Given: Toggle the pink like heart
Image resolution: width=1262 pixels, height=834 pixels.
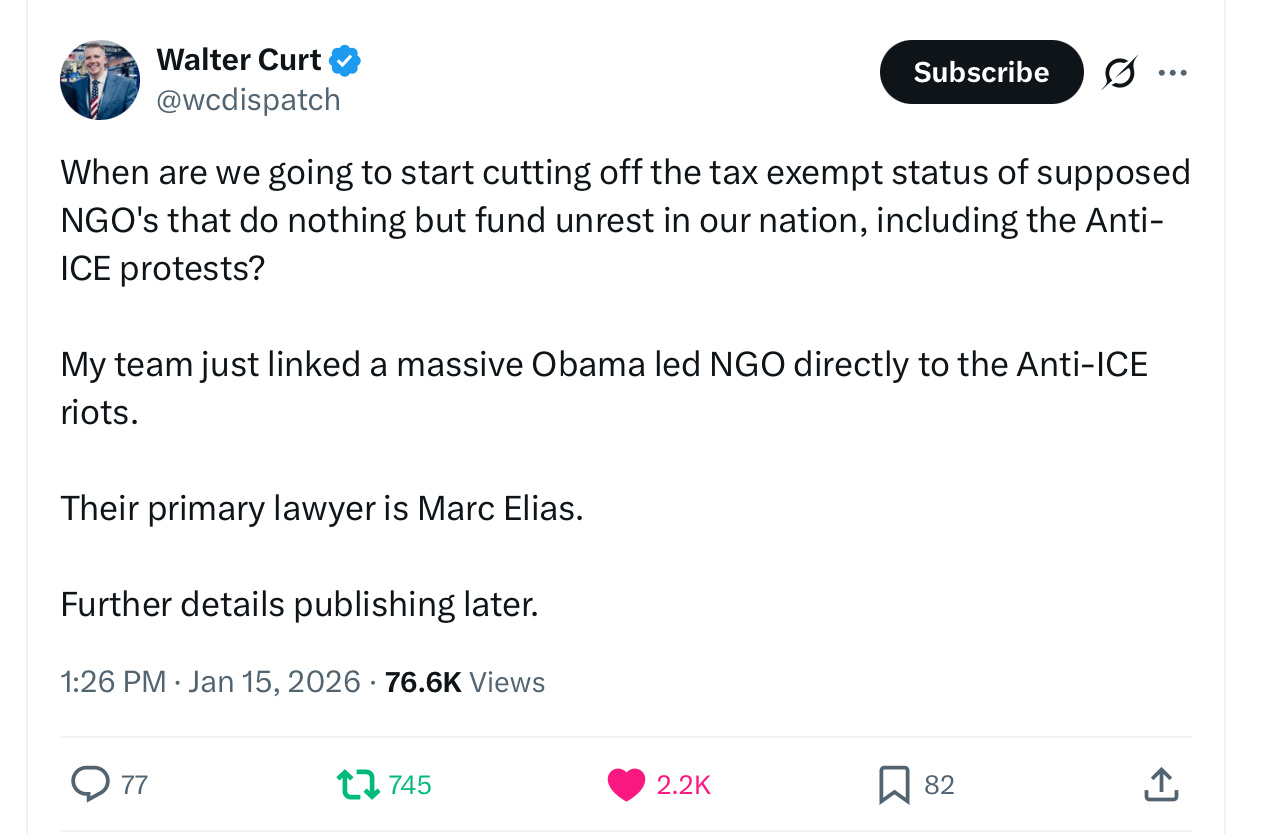Looking at the screenshot, I should tap(627, 785).
